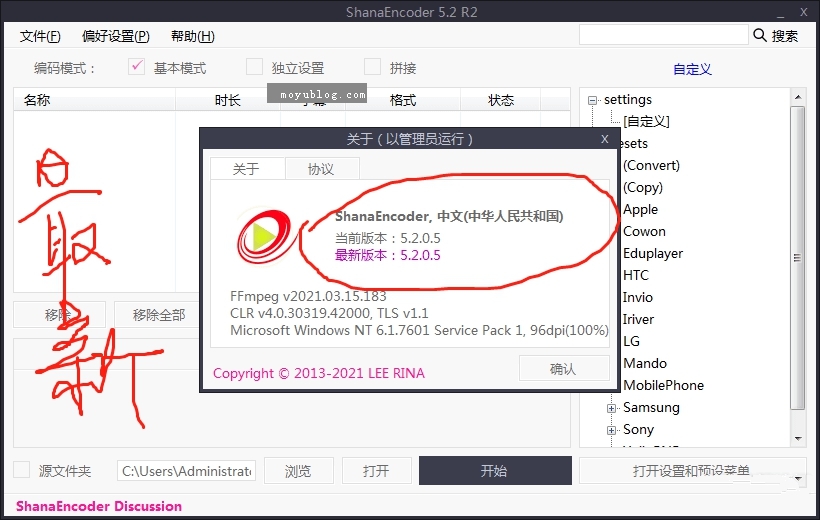Click the 移除 button
Screen dimensions: 820x520
click(x=59, y=315)
